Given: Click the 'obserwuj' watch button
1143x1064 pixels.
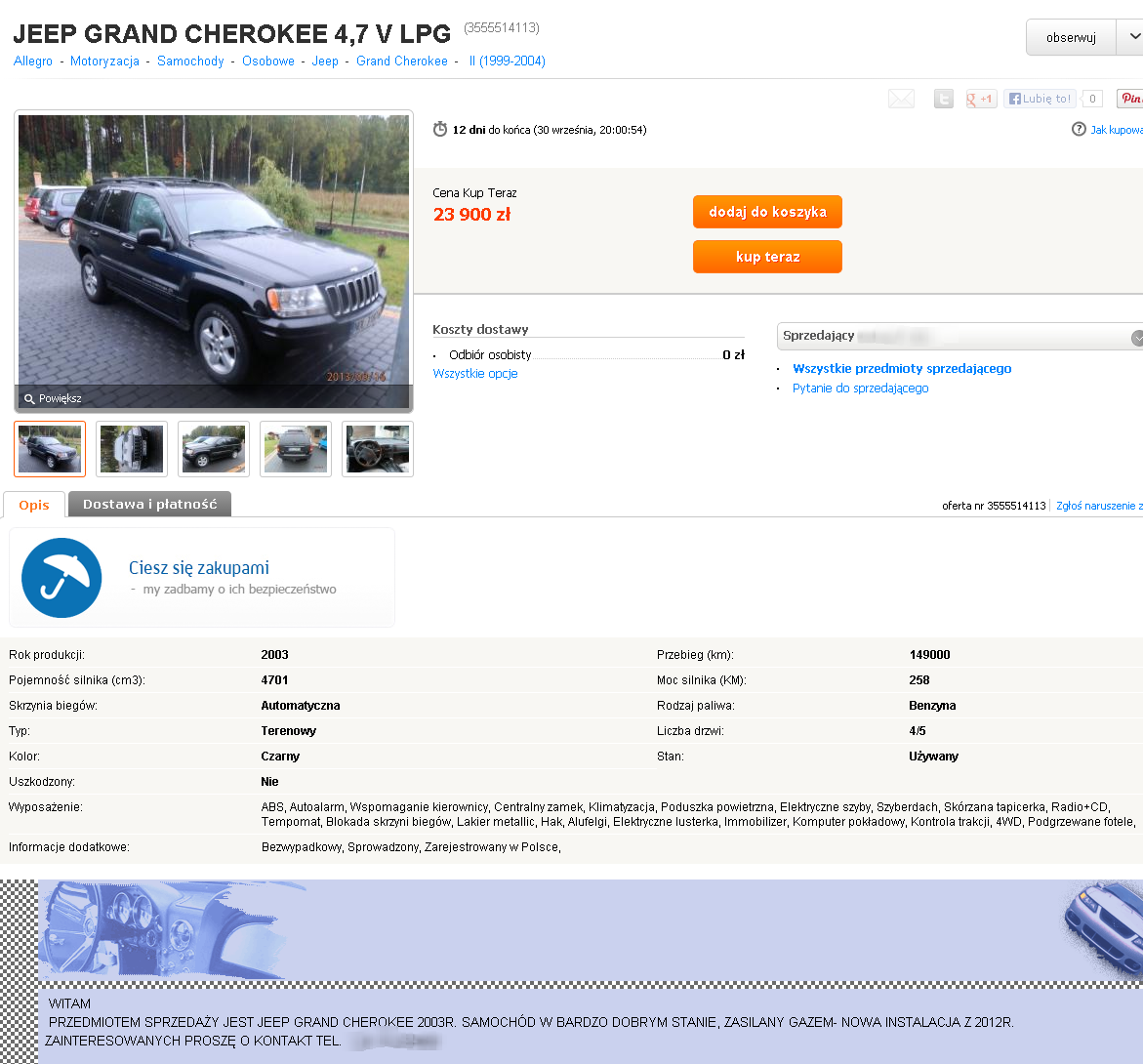Looking at the screenshot, I should coord(1071,37).
